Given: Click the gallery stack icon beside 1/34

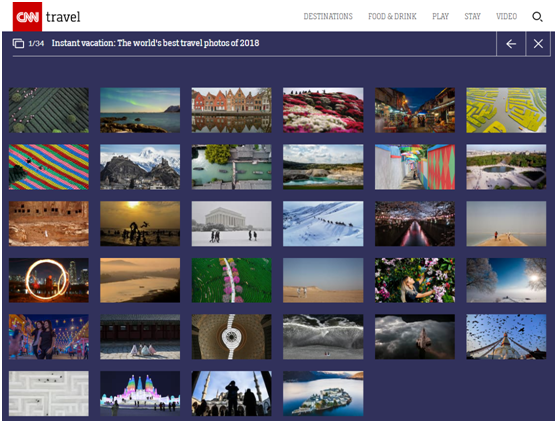Looking at the screenshot, I should click(18, 43).
